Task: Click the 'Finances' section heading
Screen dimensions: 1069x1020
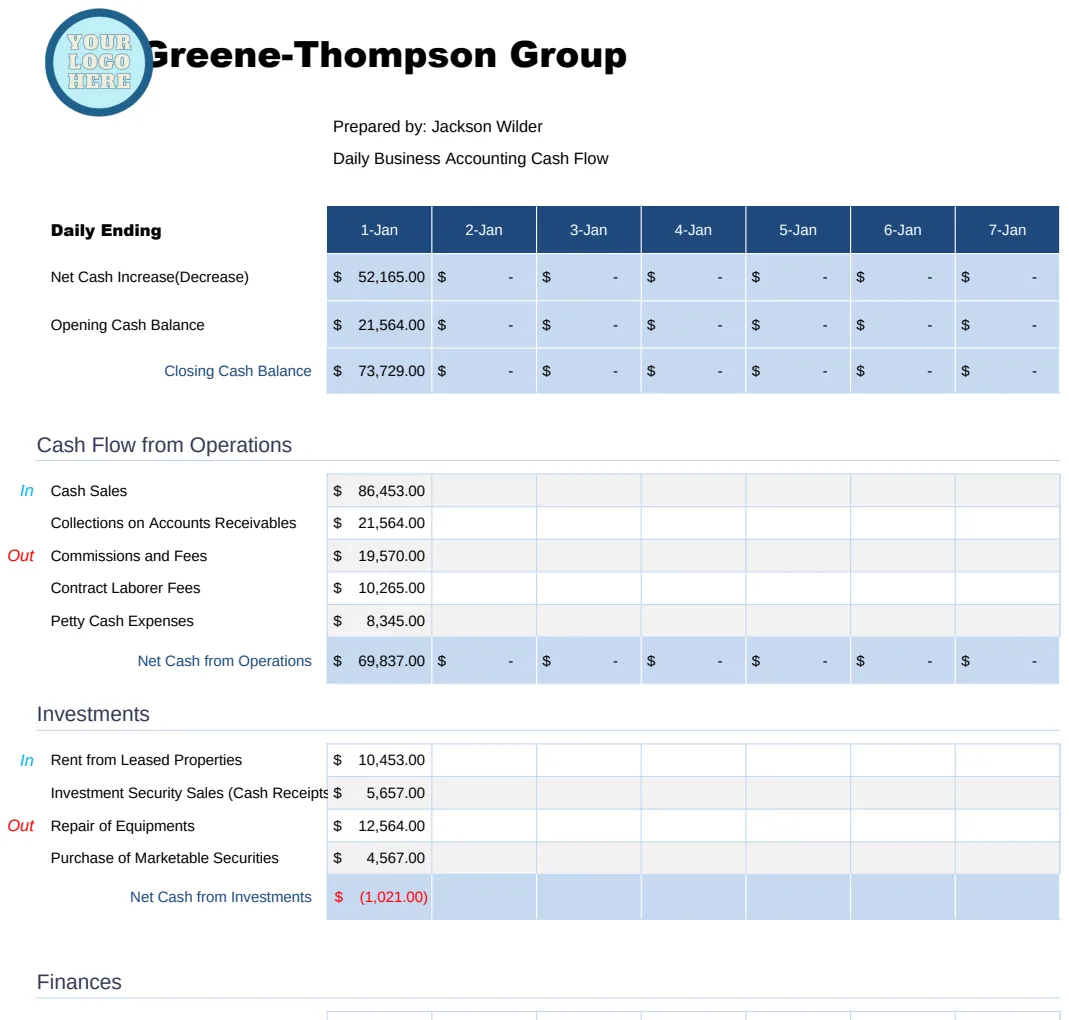Action: 79,982
